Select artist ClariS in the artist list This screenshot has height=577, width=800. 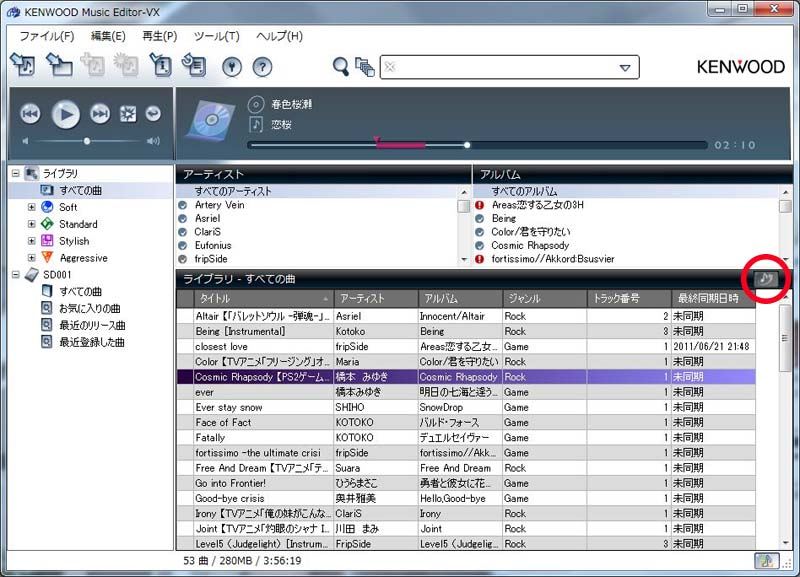click(207, 232)
